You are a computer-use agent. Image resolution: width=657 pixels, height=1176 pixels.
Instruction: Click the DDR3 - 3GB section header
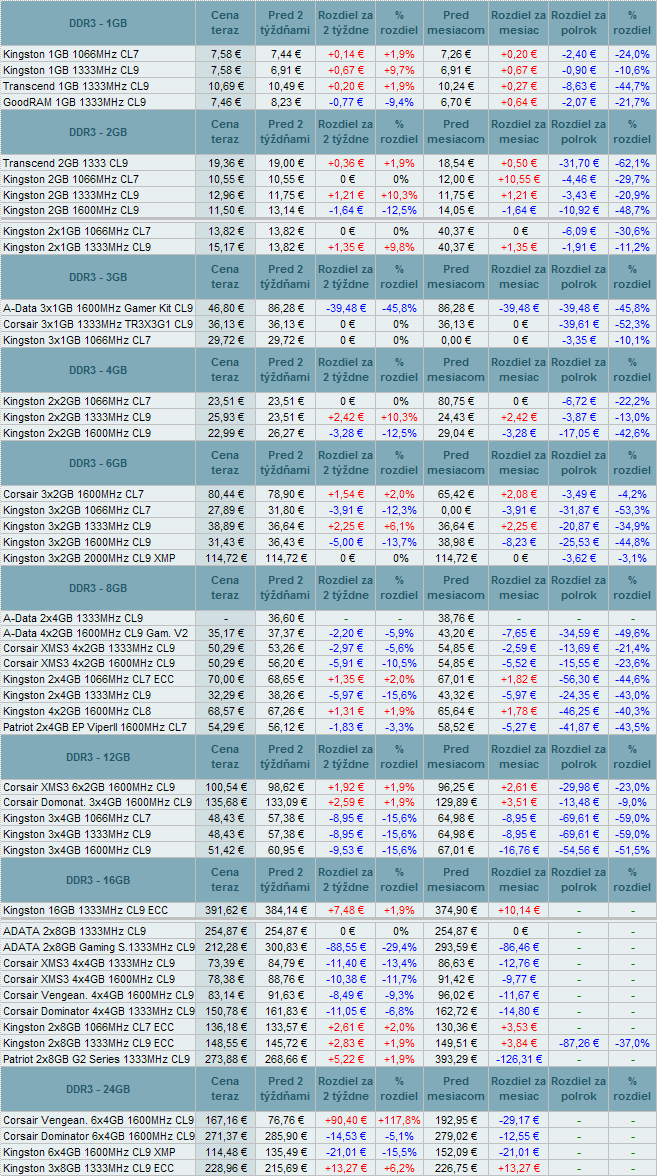[97, 277]
